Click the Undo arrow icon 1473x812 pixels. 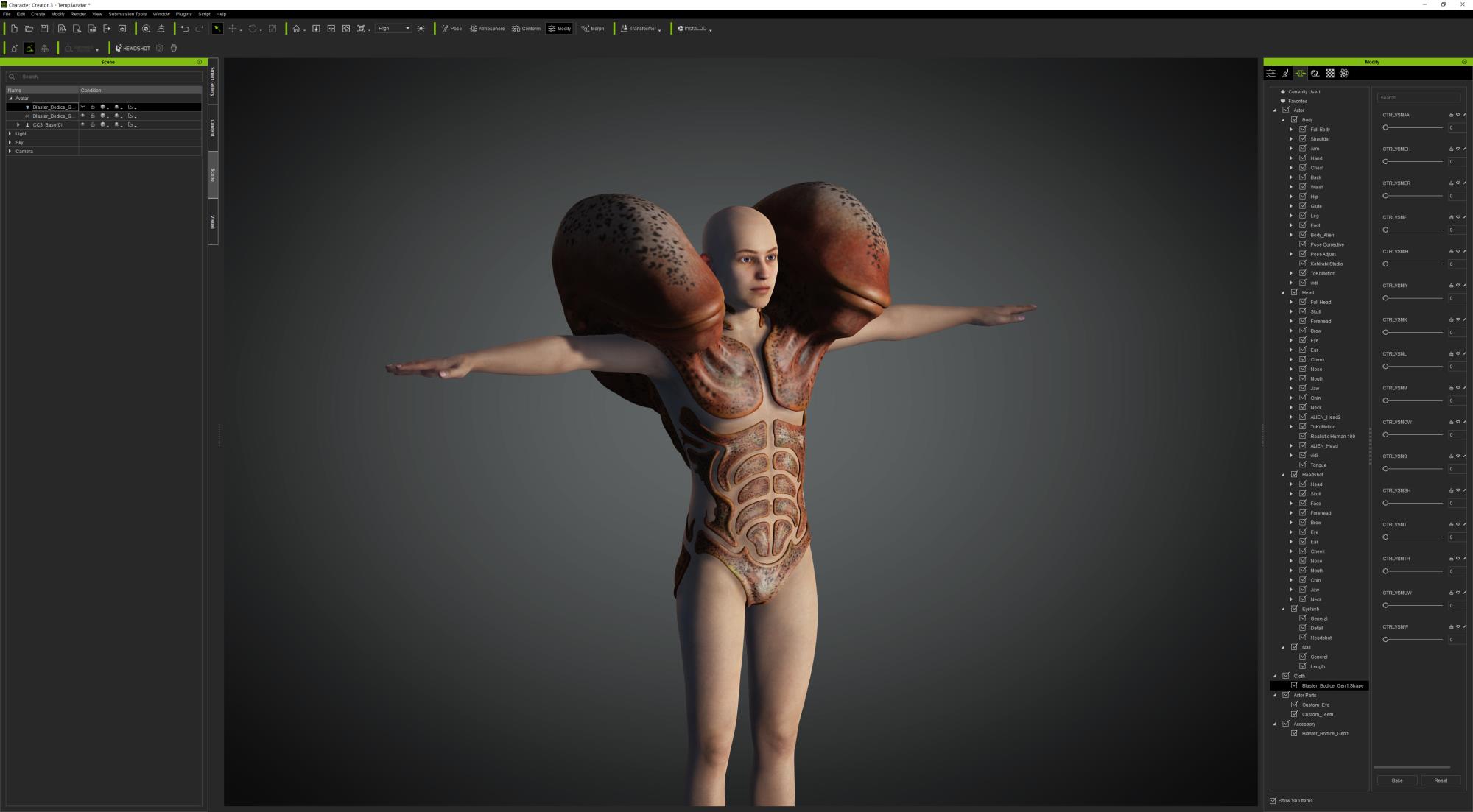184,29
